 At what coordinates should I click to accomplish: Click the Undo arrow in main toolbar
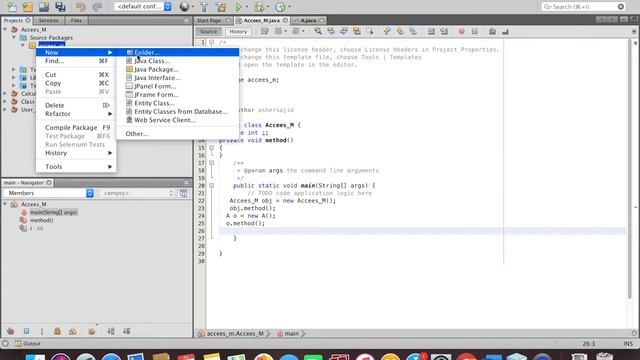coord(80,7)
